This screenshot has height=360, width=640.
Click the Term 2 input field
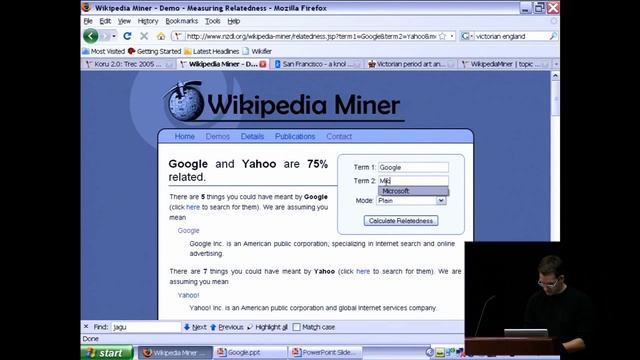[x=413, y=181]
